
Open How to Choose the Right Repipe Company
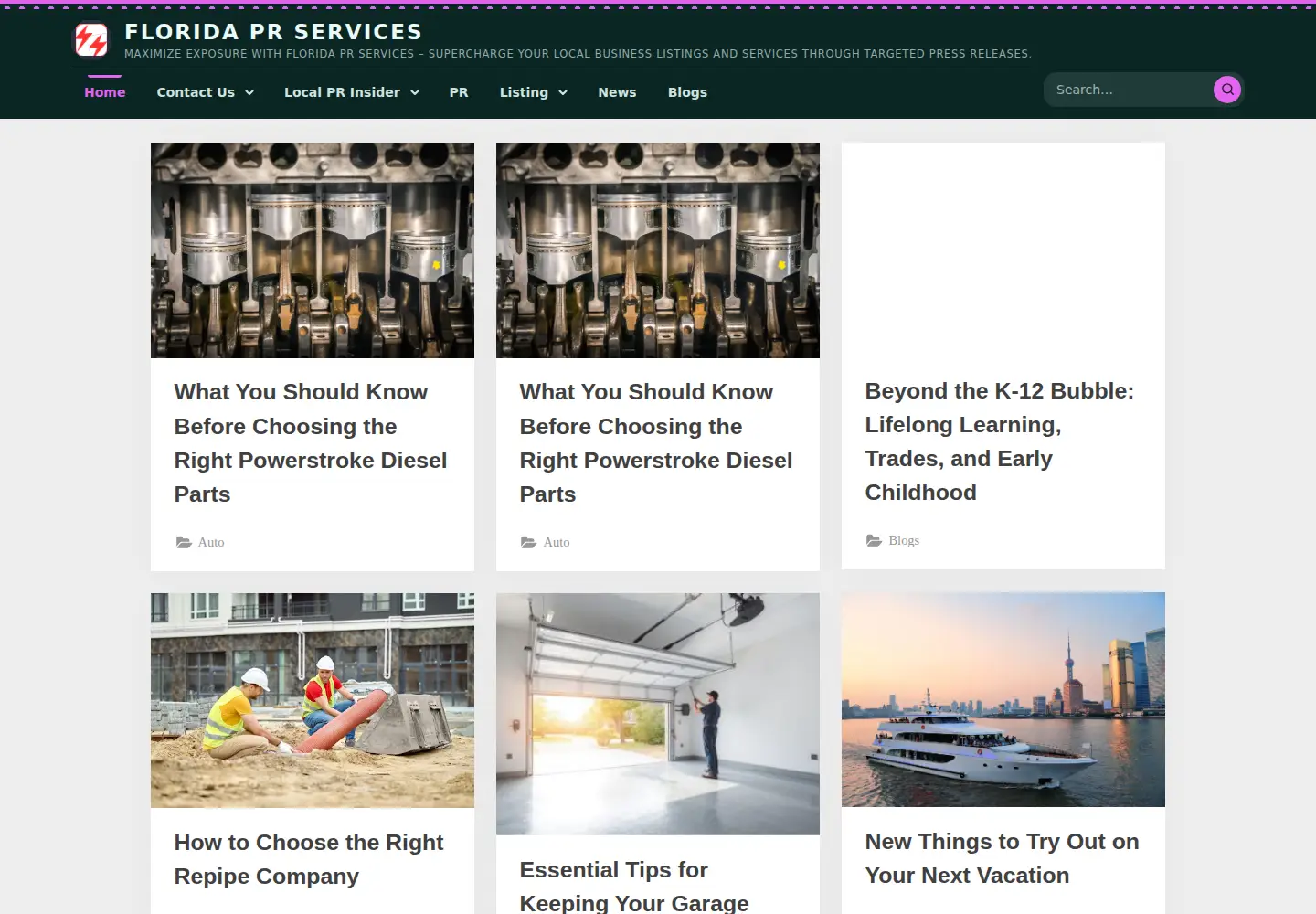point(309,859)
